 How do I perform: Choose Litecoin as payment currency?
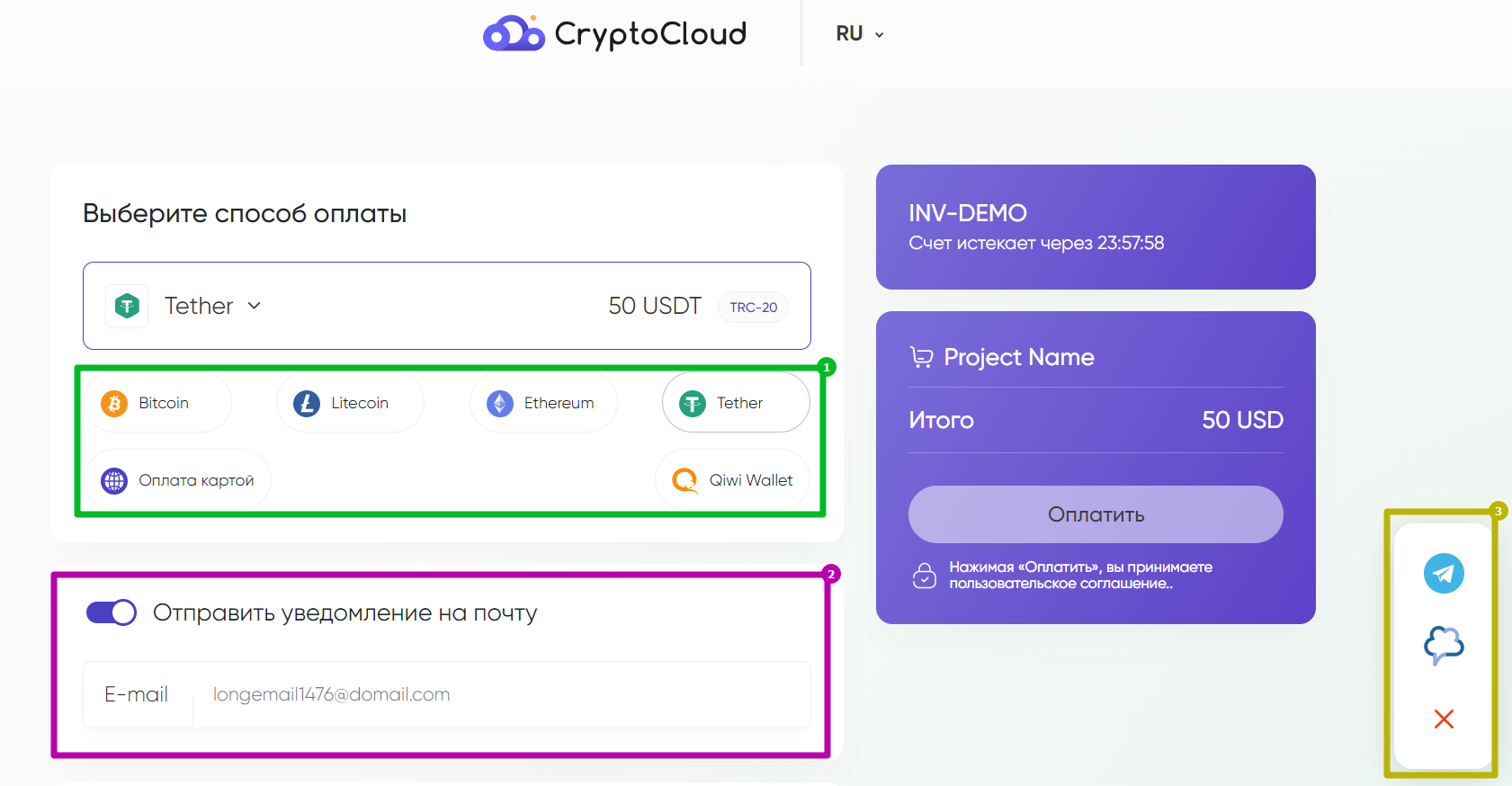tap(350, 403)
